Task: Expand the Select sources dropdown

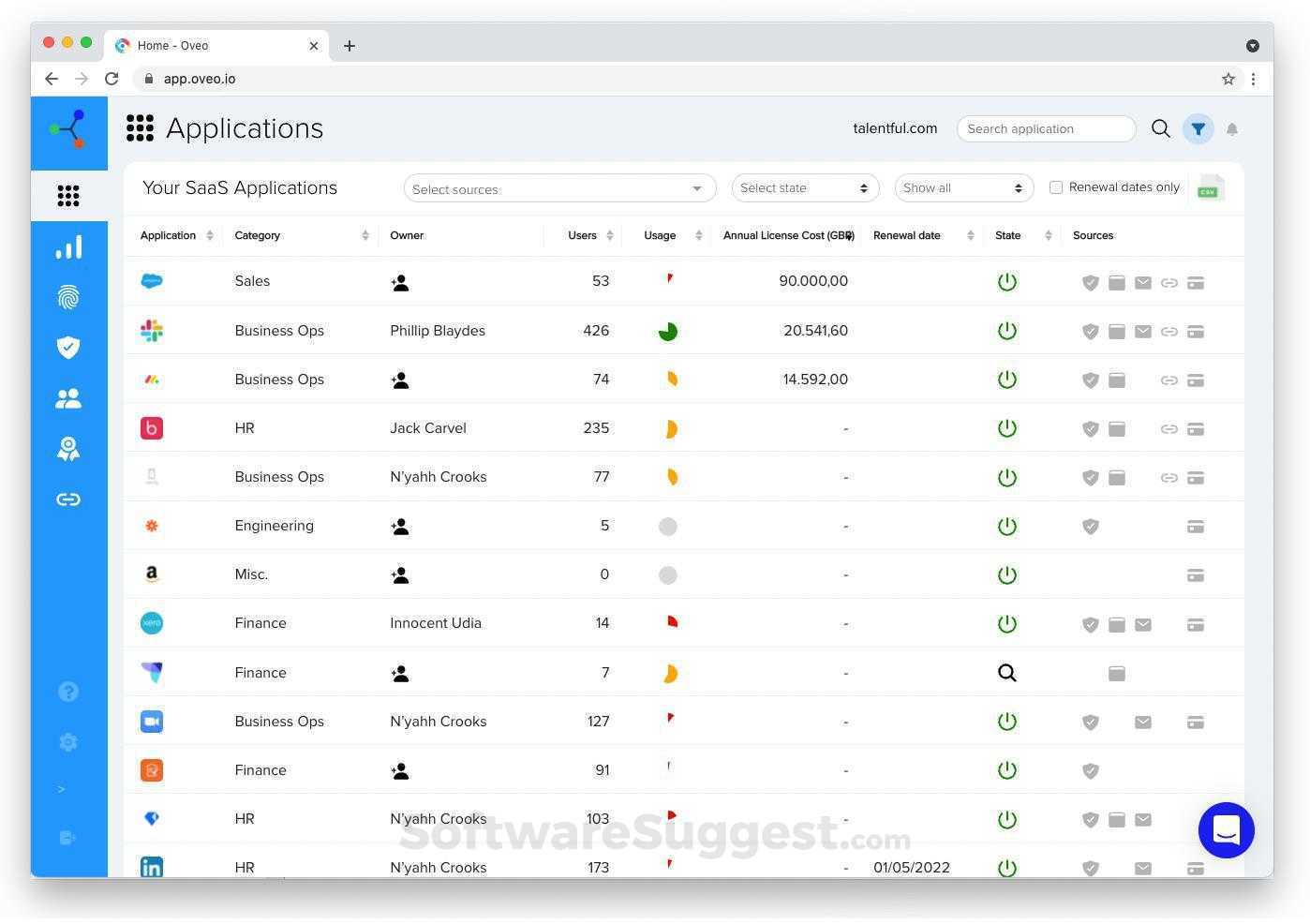Action: [x=559, y=188]
